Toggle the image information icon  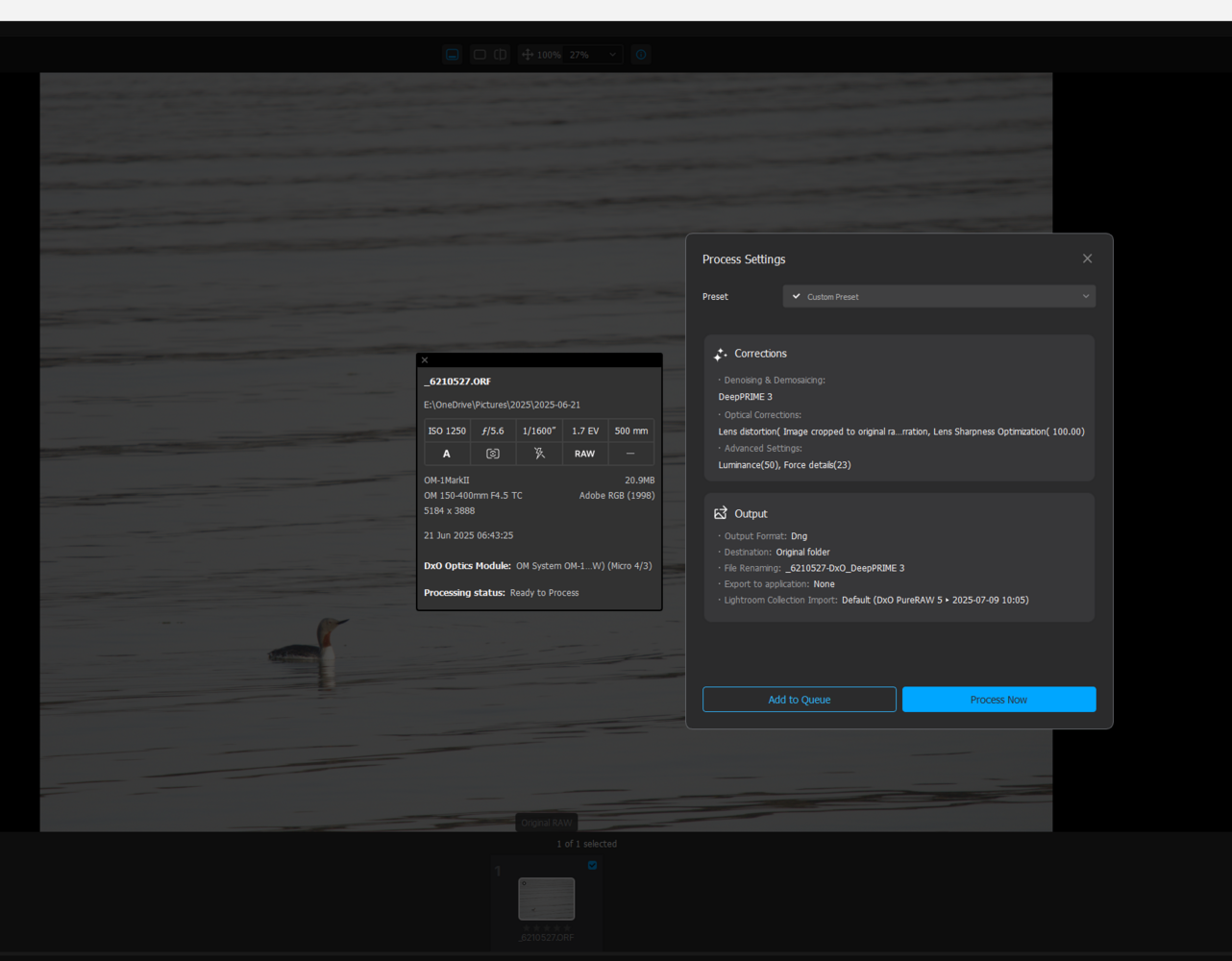tap(641, 55)
